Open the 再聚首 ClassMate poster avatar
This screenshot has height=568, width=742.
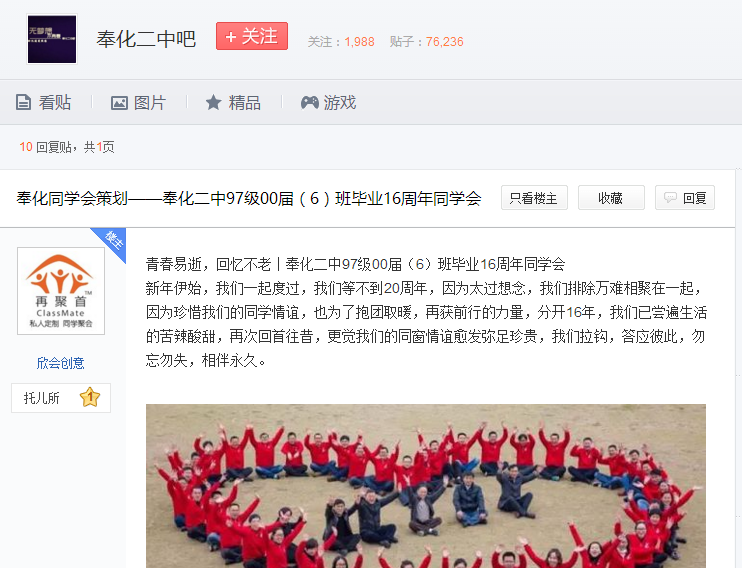coord(61,291)
